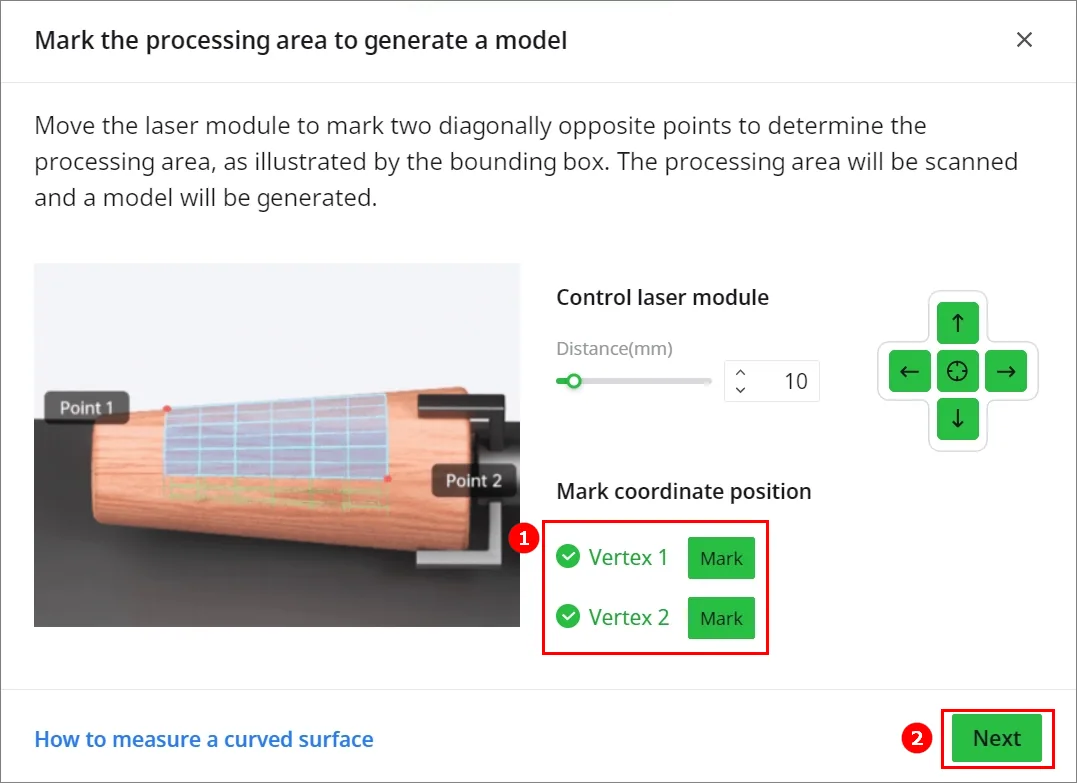Click the Distance value field showing 10

point(772,381)
